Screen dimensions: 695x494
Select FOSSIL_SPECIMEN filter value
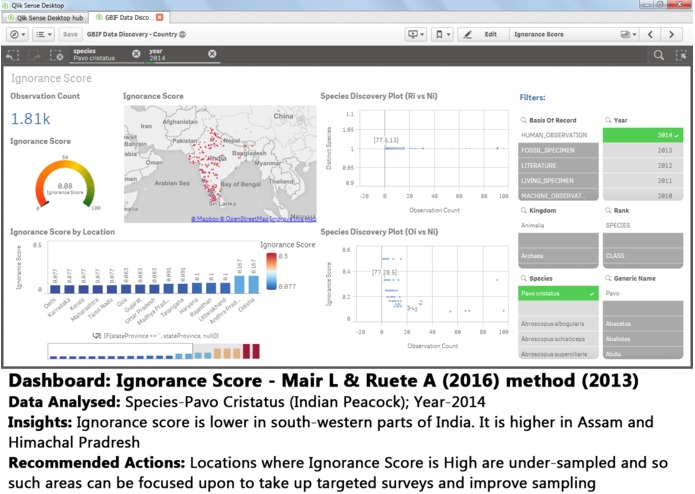(558, 150)
